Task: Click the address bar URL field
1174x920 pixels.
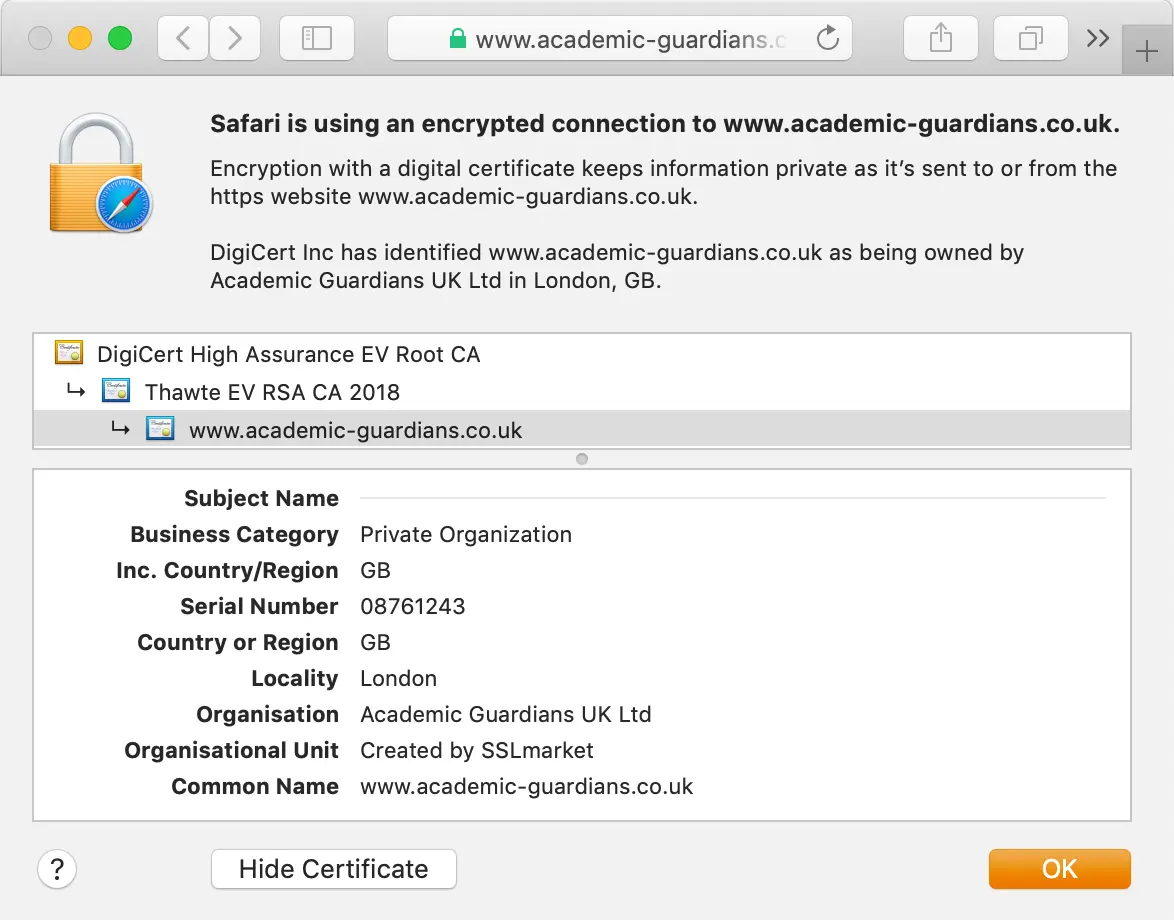Action: (620, 38)
